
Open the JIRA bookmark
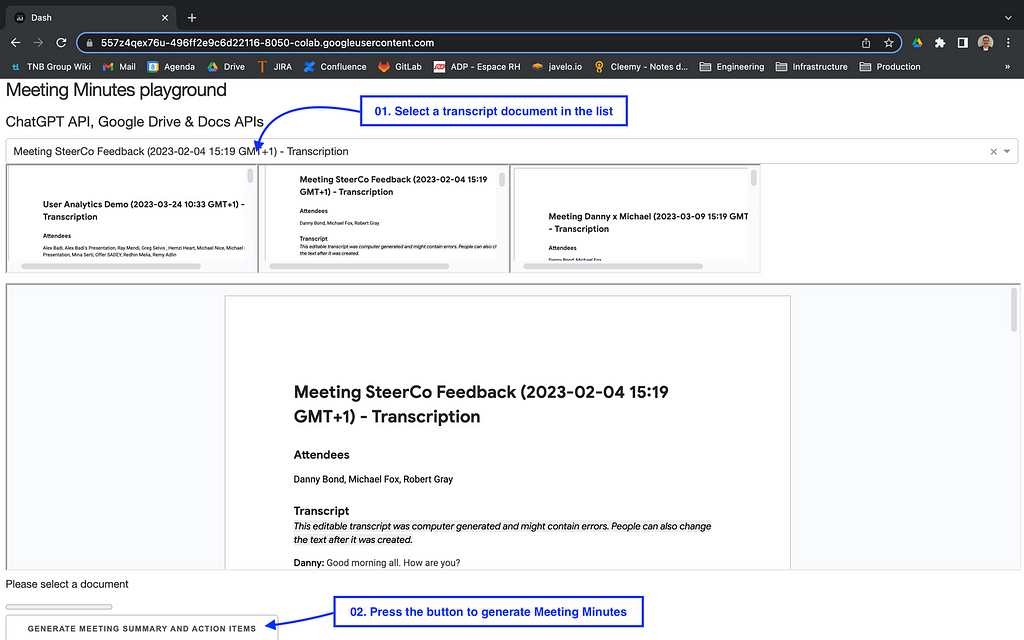click(274, 67)
